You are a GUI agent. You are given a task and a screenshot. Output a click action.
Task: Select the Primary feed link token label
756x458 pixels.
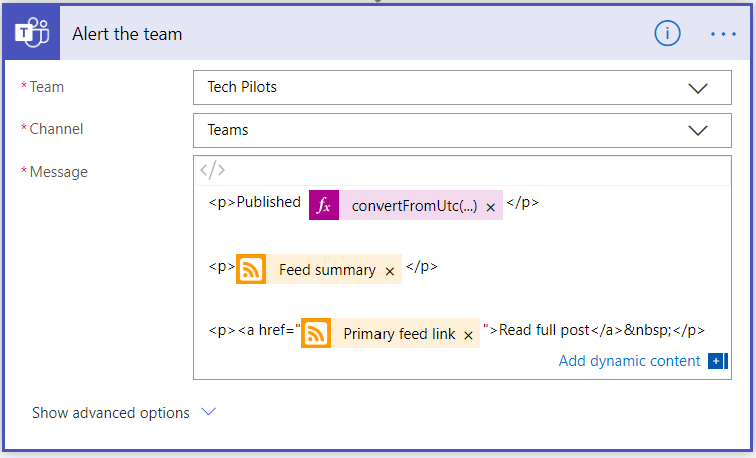point(399,334)
